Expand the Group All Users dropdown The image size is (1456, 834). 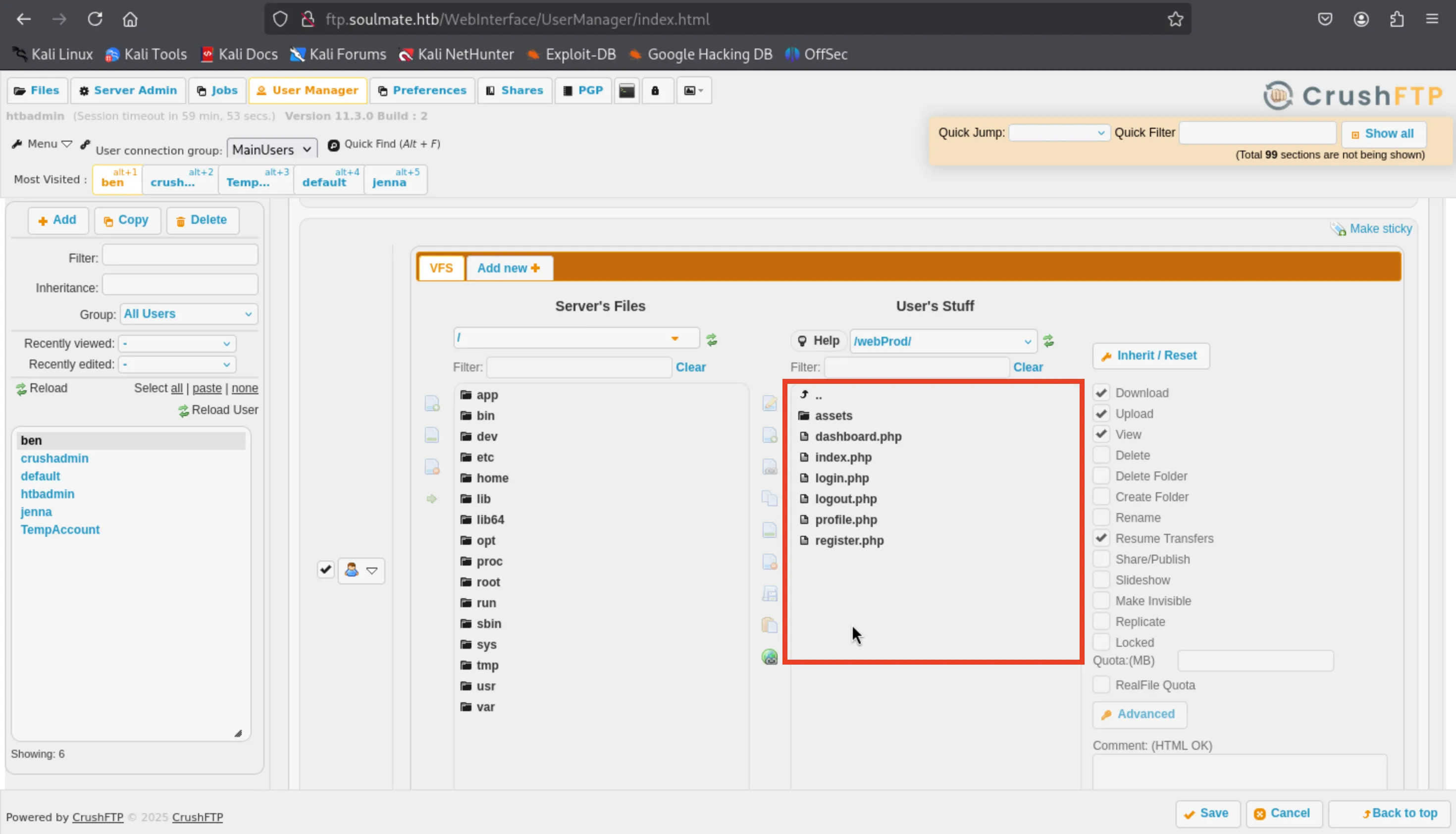pos(188,314)
